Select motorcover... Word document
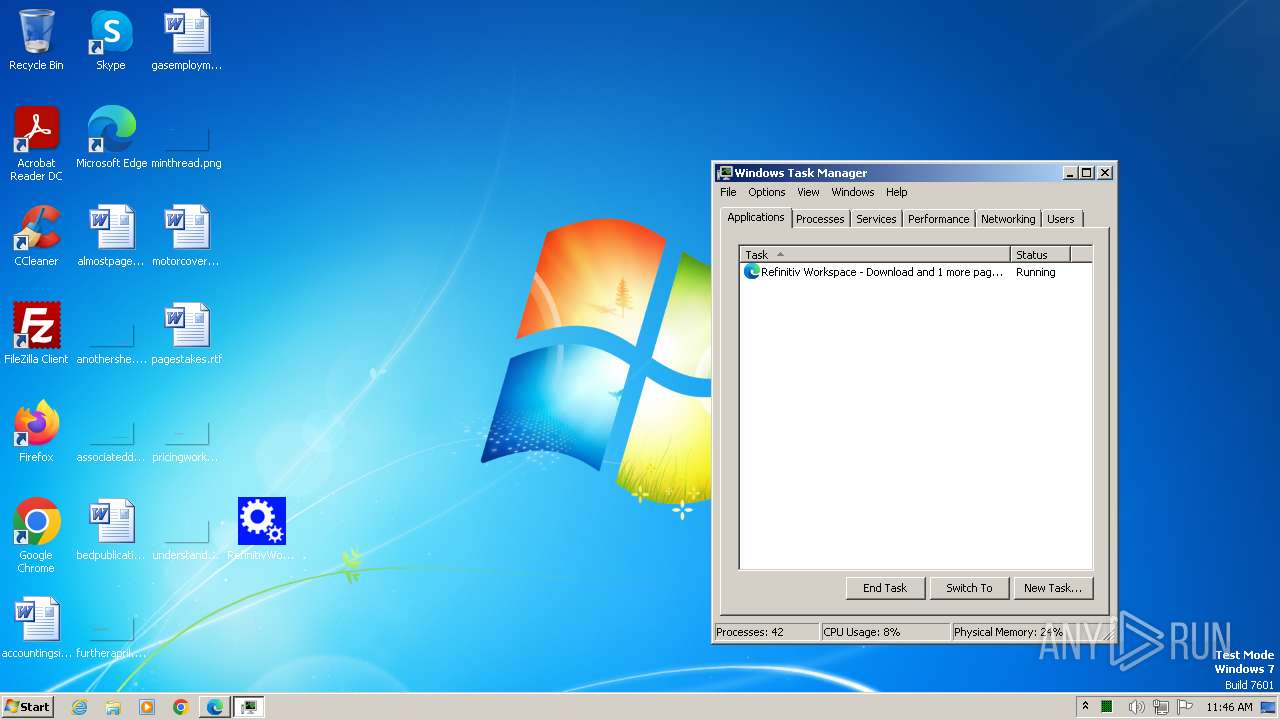The width and height of the screenshot is (1280, 720). [187, 236]
